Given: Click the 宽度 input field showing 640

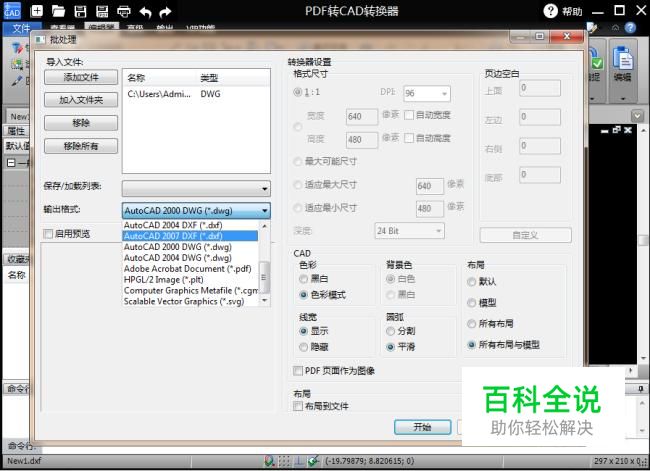Looking at the screenshot, I should pyautogui.click(x=362, y=117).
